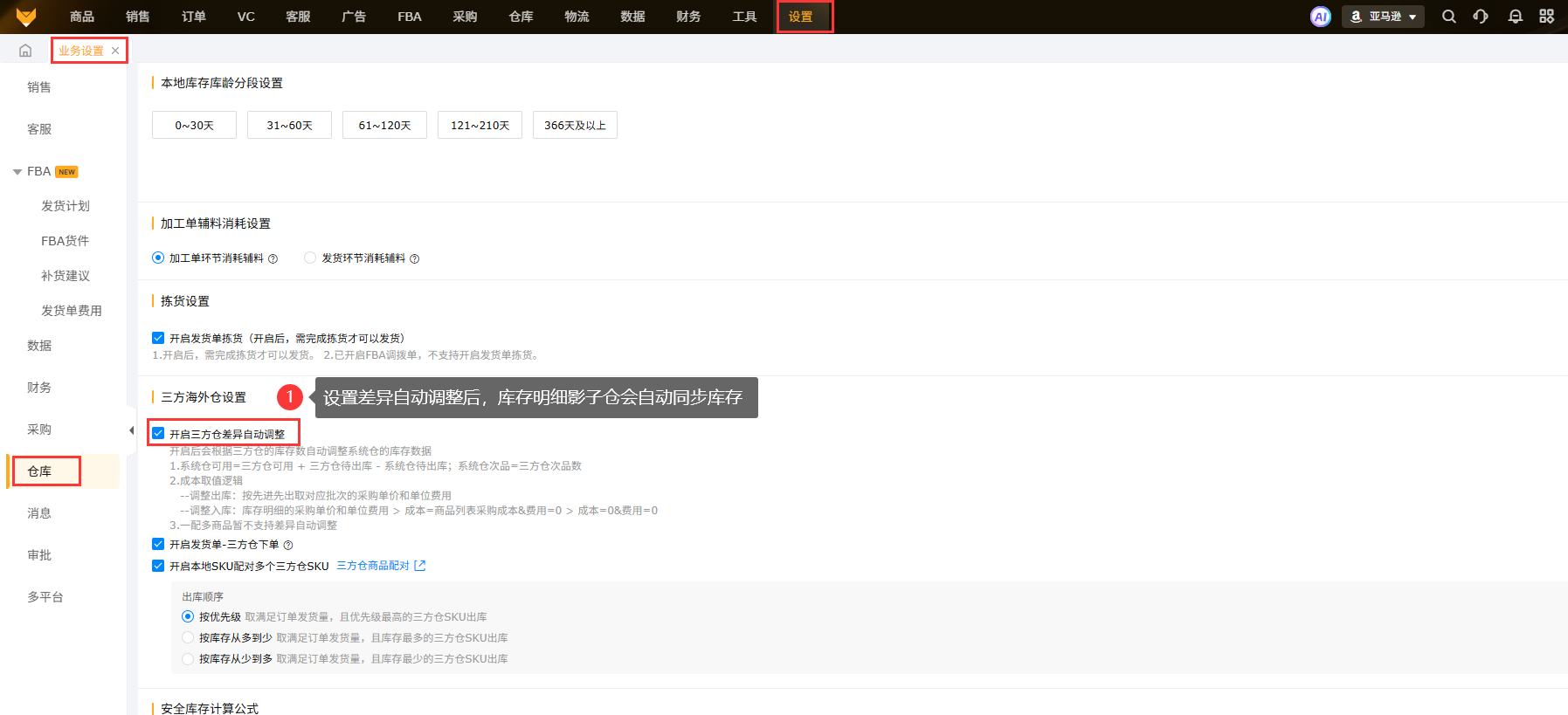
Task: Toggle 开启发货单拣货 checkbox
Action: pyautogui.click(x=158, y=338)
